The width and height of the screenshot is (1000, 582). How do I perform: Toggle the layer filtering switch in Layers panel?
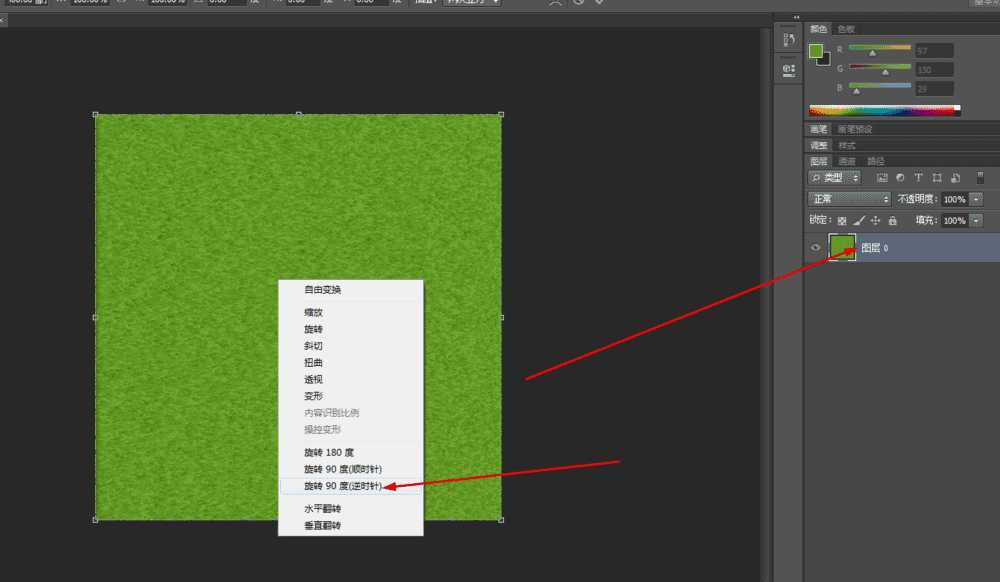click(978, 179)
